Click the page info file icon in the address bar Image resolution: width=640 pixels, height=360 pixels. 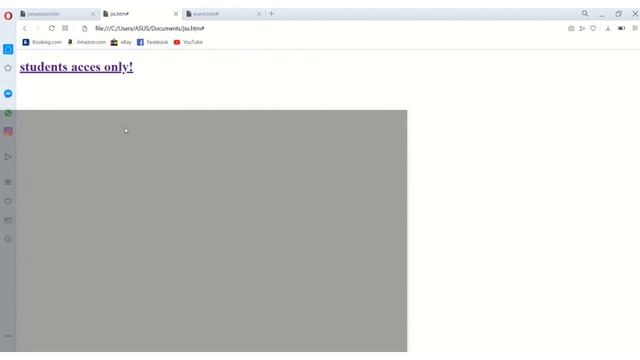[84, 29]
